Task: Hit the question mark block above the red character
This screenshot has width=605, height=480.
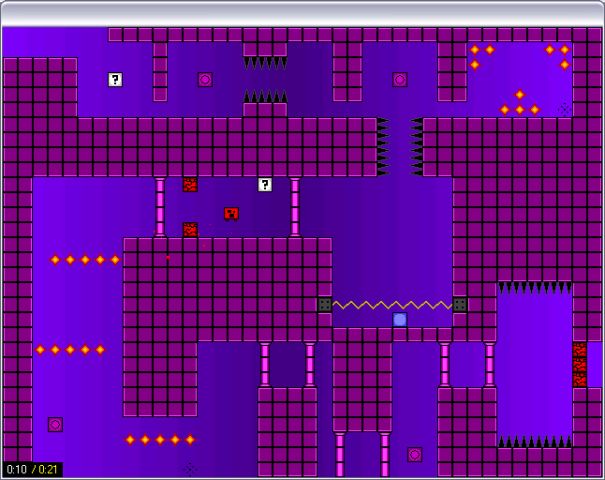Action: point(265,184)
